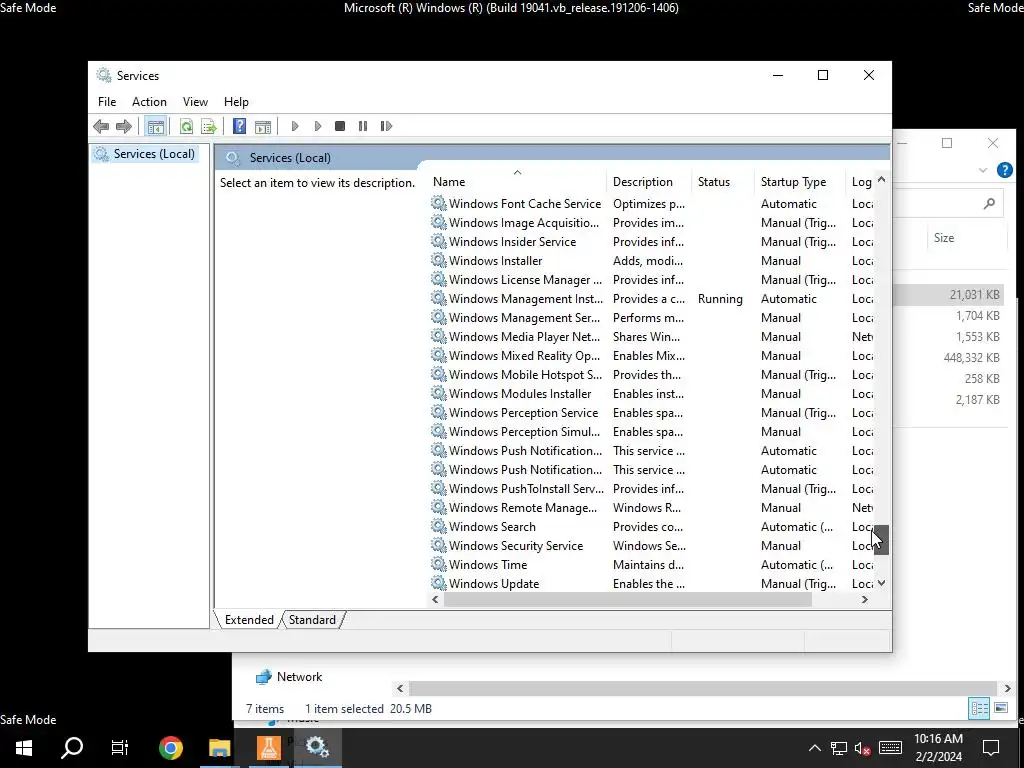The width and height of the screenshot is (1024, 768).
Task: Sort by the Name column header
Action: 518,182
